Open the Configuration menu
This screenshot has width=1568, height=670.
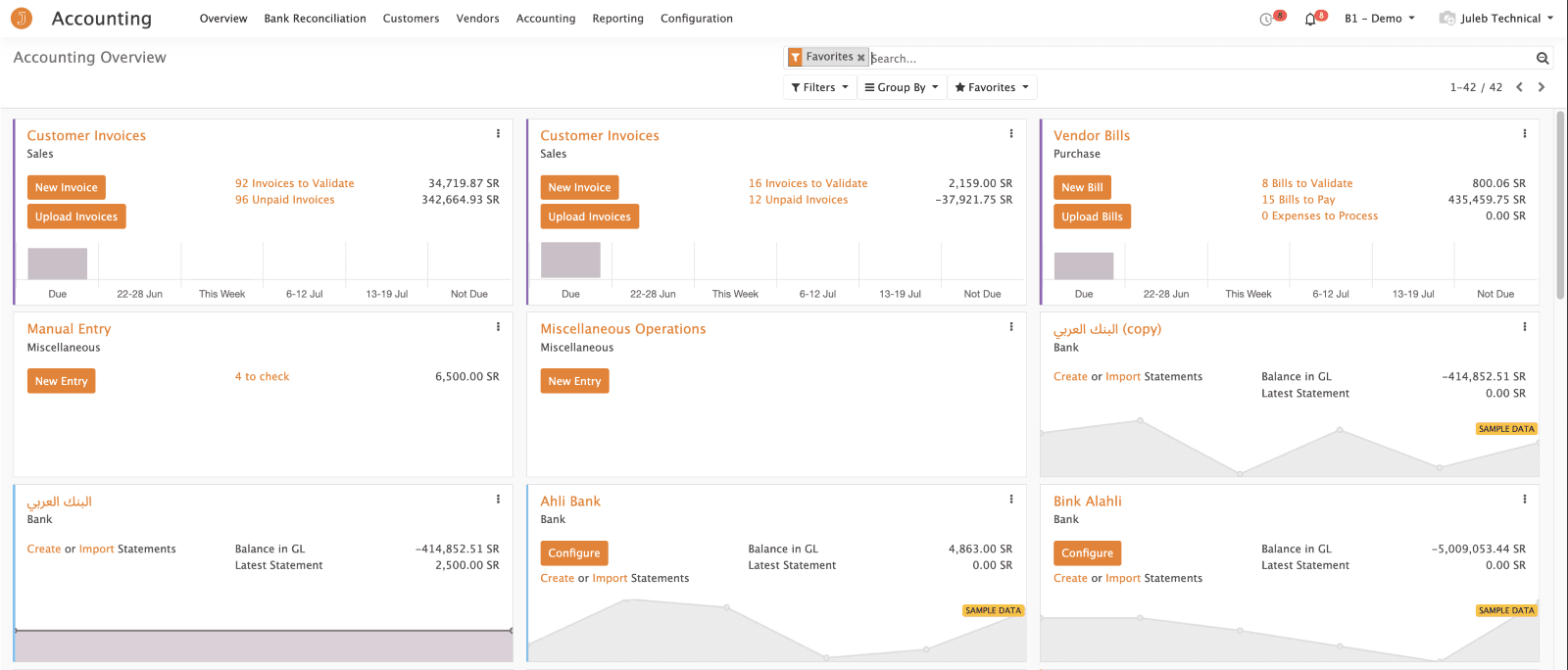pyautogui.click(x=697, y=19)
